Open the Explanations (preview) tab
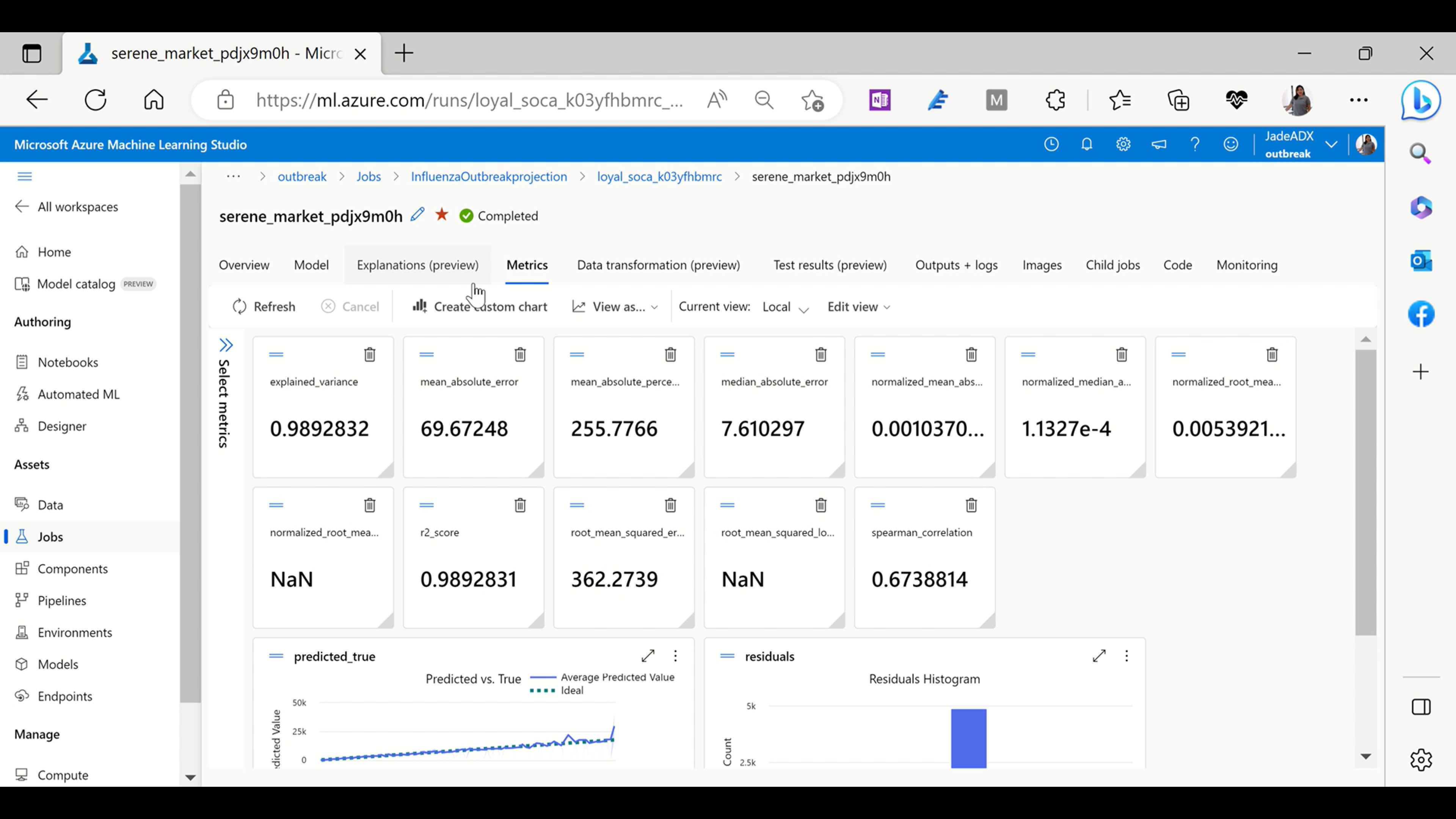The image size is (1456, 819). tap(417, 265)
